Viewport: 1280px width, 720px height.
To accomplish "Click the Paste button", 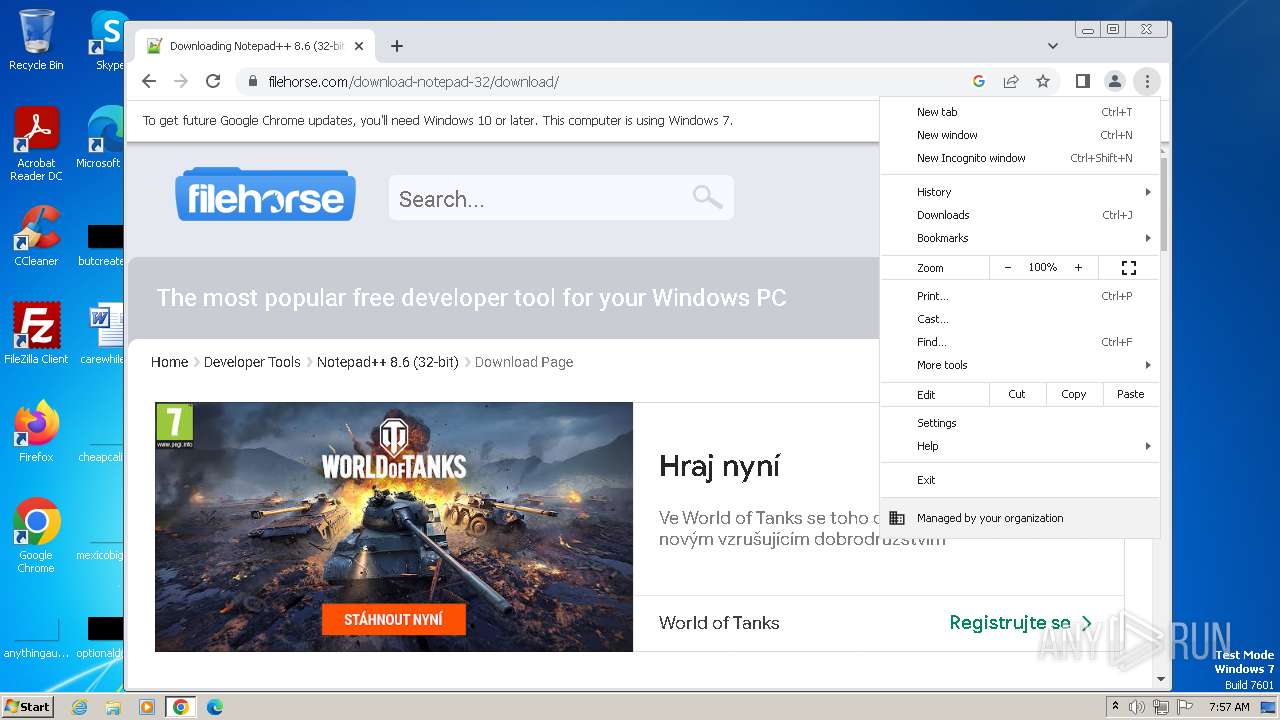I will click(x=1130, y=394).
